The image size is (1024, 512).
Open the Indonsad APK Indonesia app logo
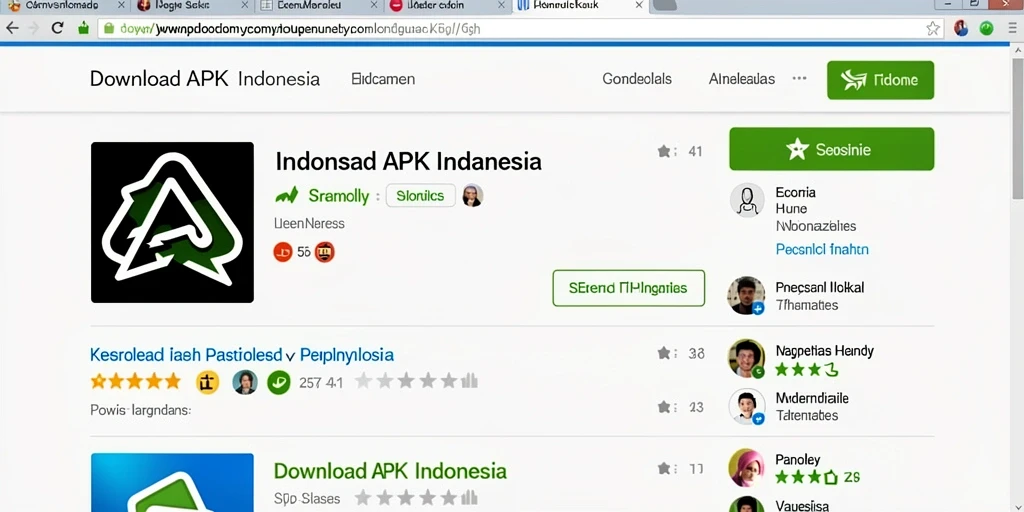pos(172,222)
